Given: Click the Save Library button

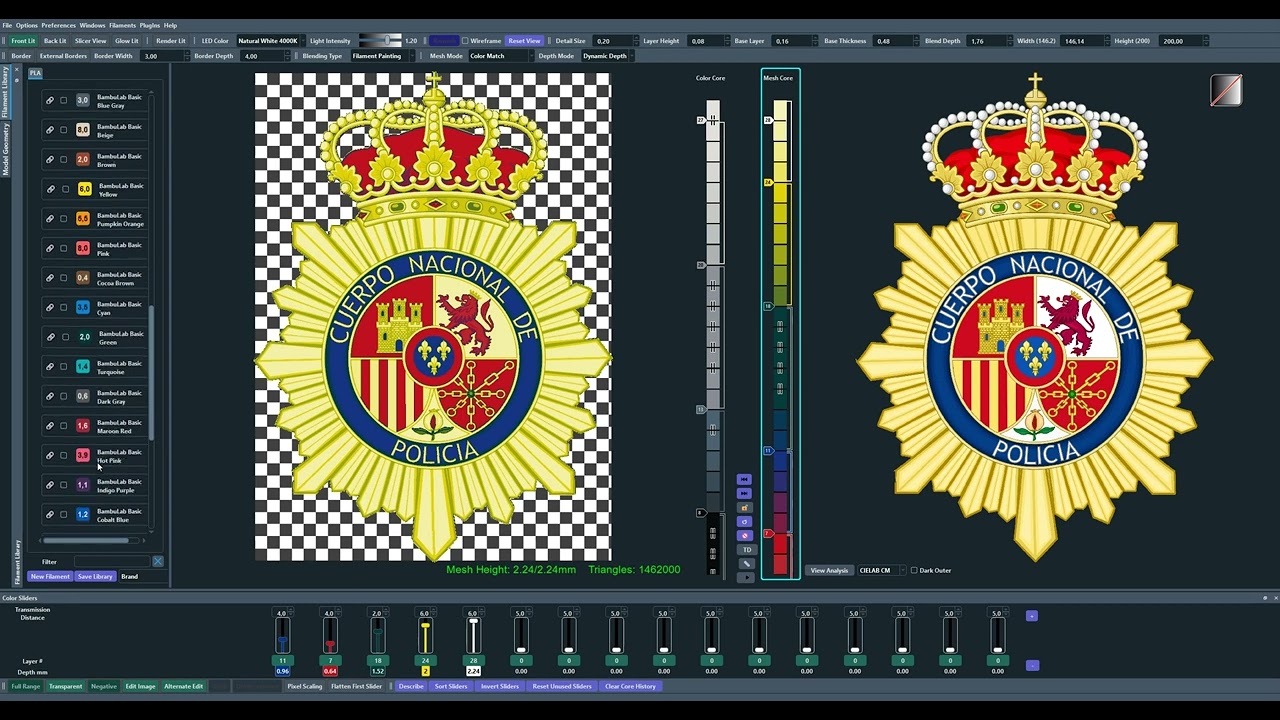Looking at the screenshot, I should tap(95, 577).
